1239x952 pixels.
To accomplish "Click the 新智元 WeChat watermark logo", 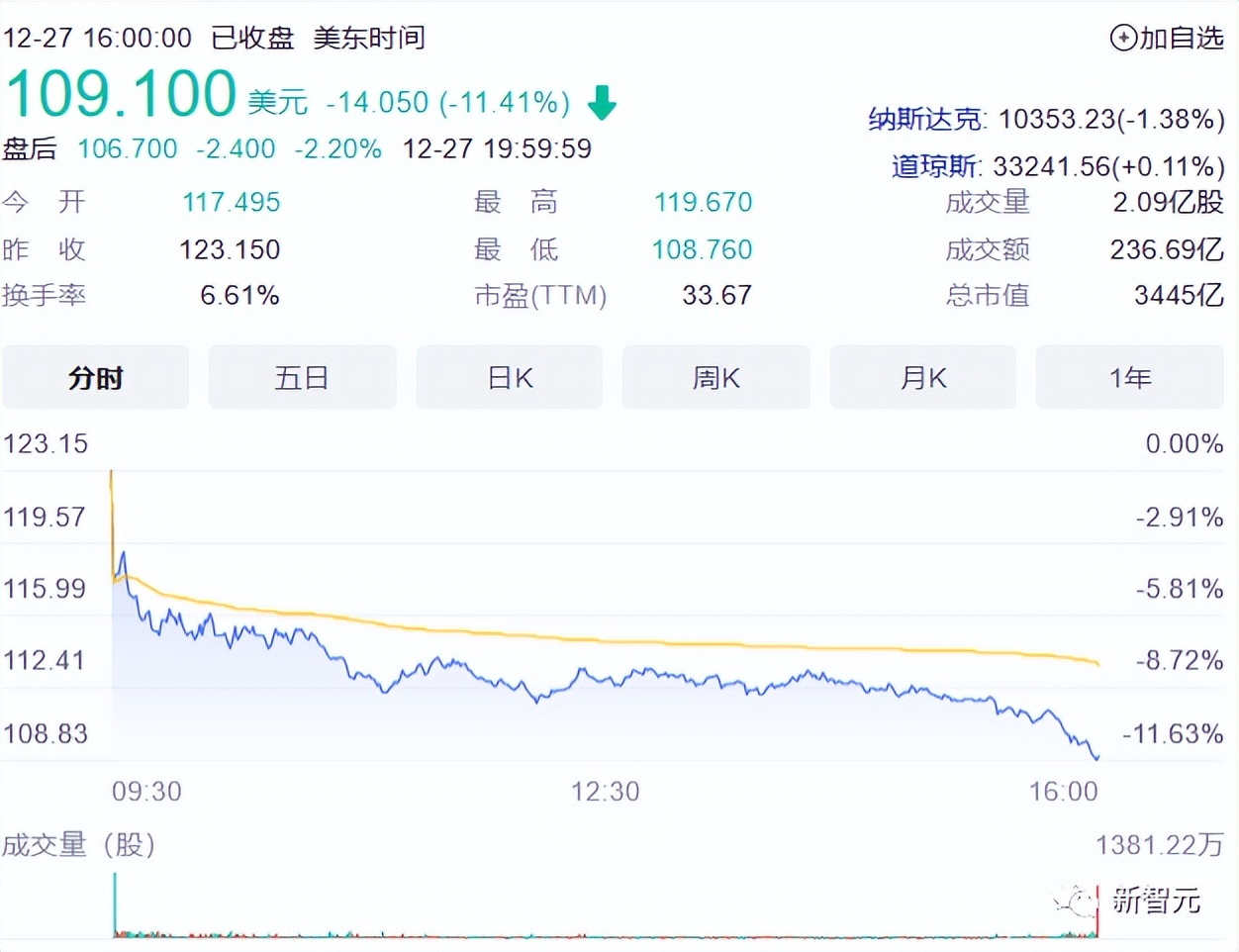I will point(1077,901).
